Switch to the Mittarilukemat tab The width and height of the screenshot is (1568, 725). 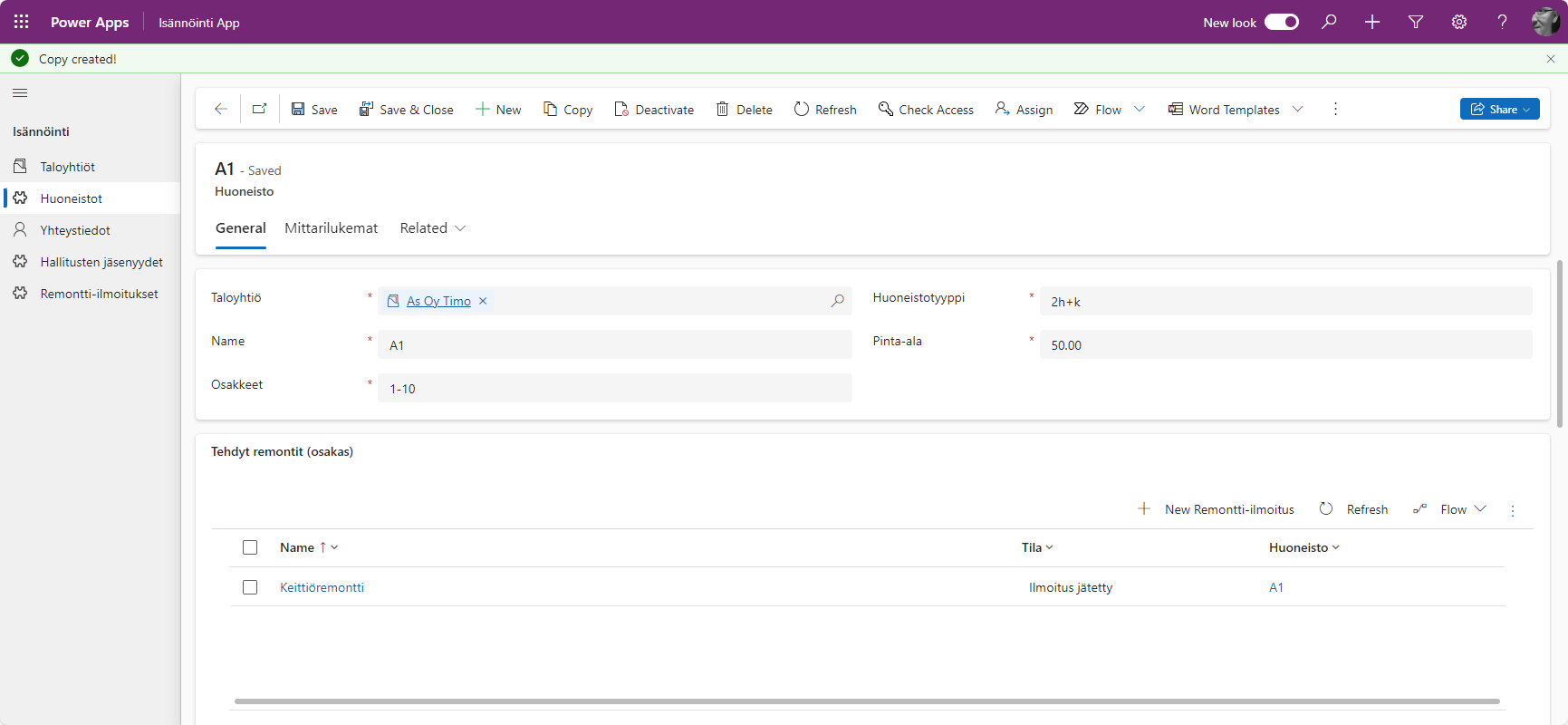(331, 228)
